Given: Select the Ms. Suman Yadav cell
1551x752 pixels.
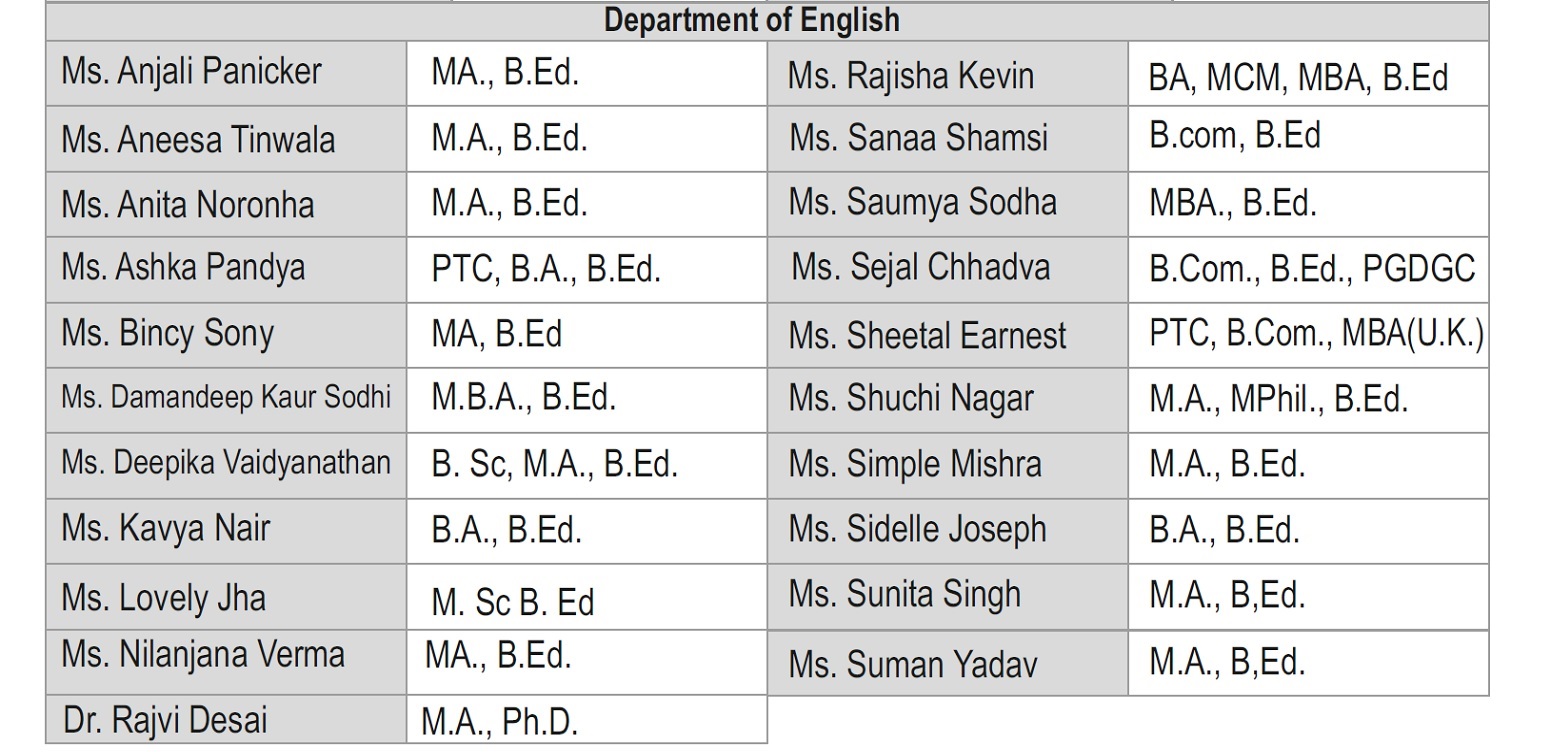Looking at the screenshot, I should tap(948, 663).
